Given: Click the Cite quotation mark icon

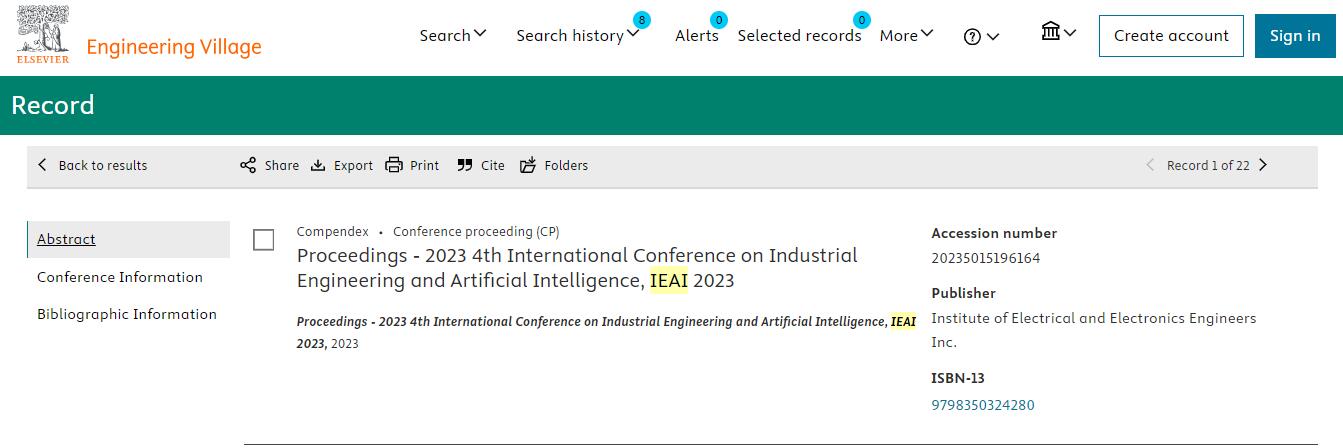Looking at the screenshot, I should pyautogui.click(x=464, y=165).
